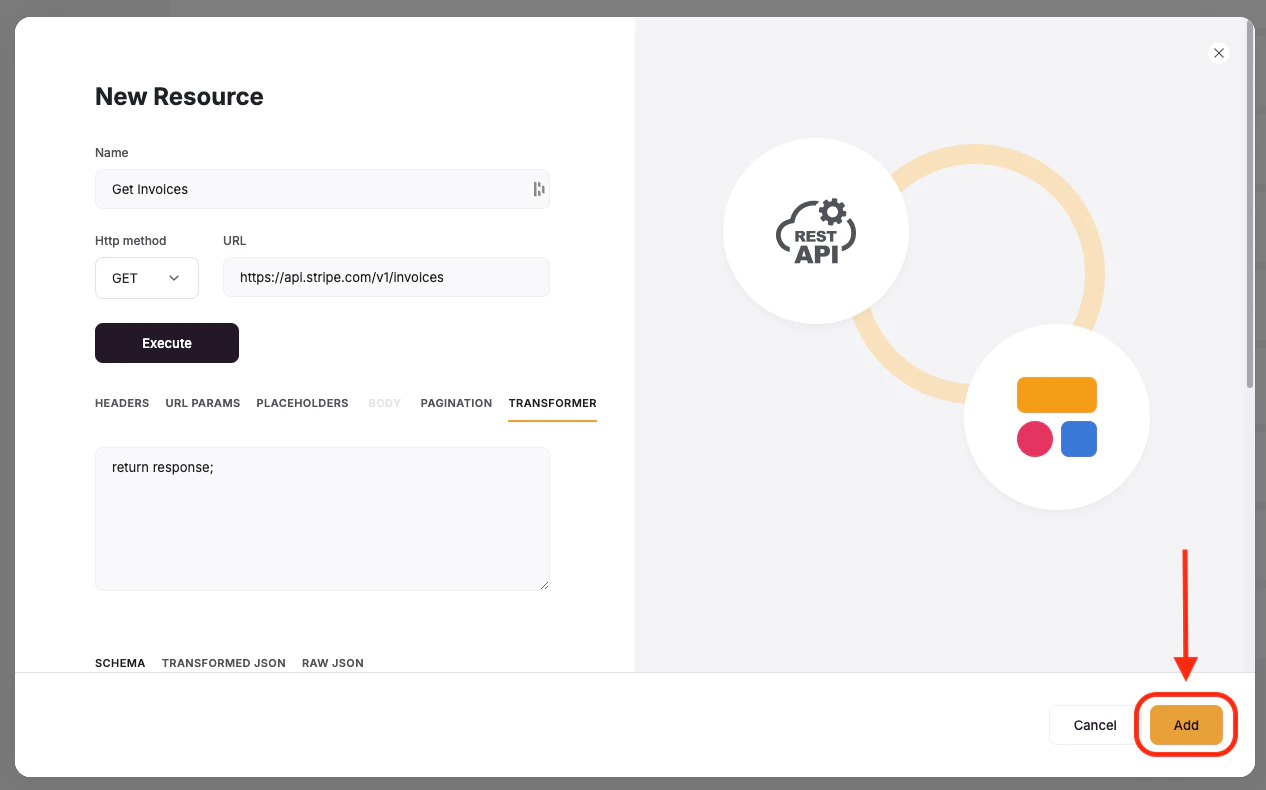Click the REST API cloud icon

[816, 231]
